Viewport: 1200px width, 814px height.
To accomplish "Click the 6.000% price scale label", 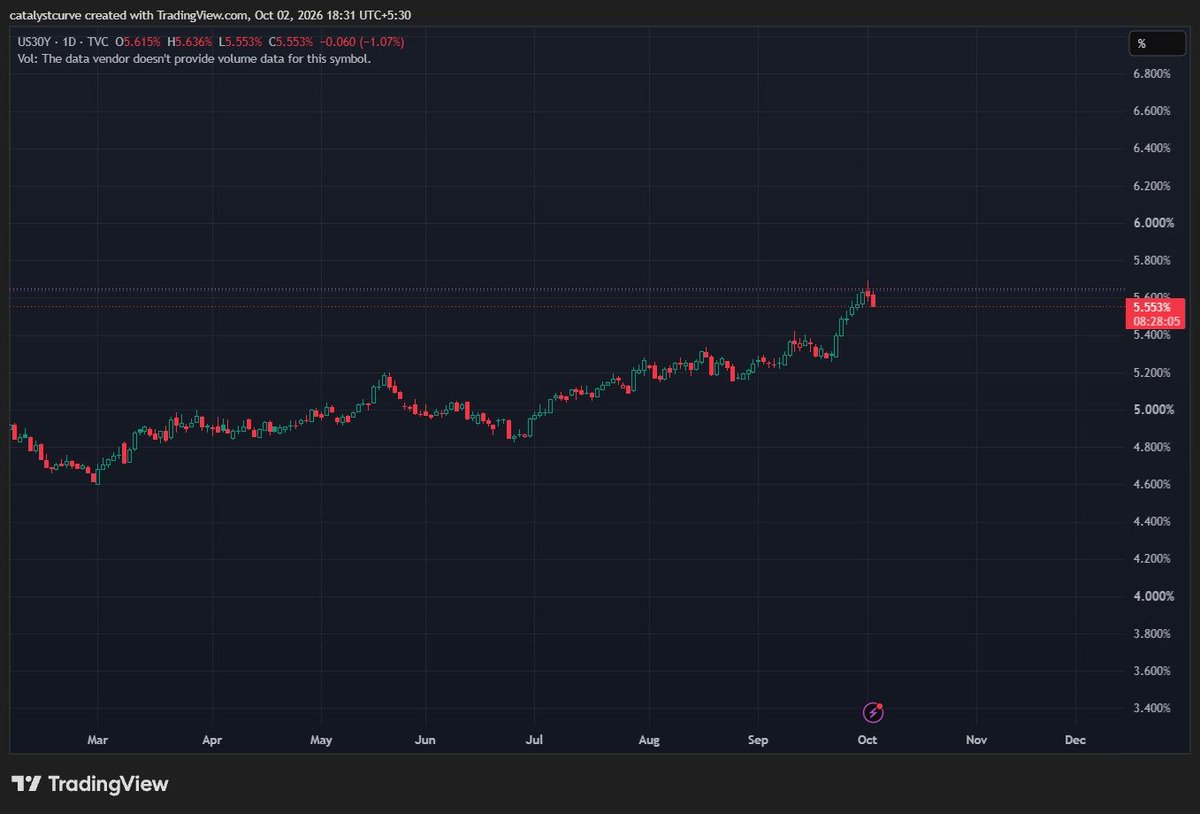I will [1152, 223].
